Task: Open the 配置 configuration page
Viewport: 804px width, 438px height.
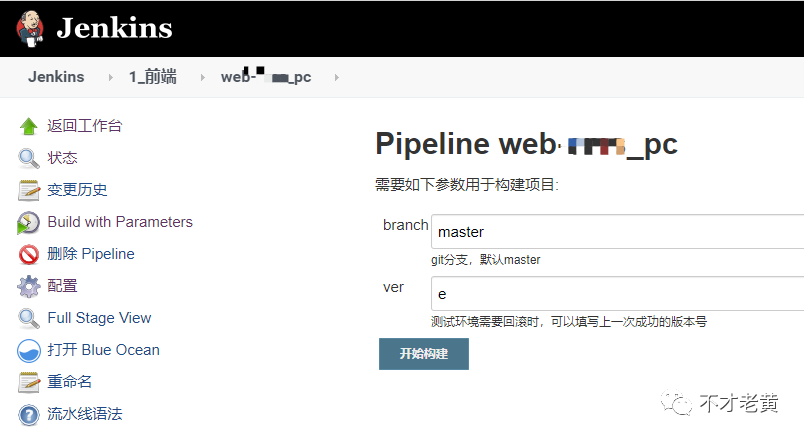Action: [62, 286]
